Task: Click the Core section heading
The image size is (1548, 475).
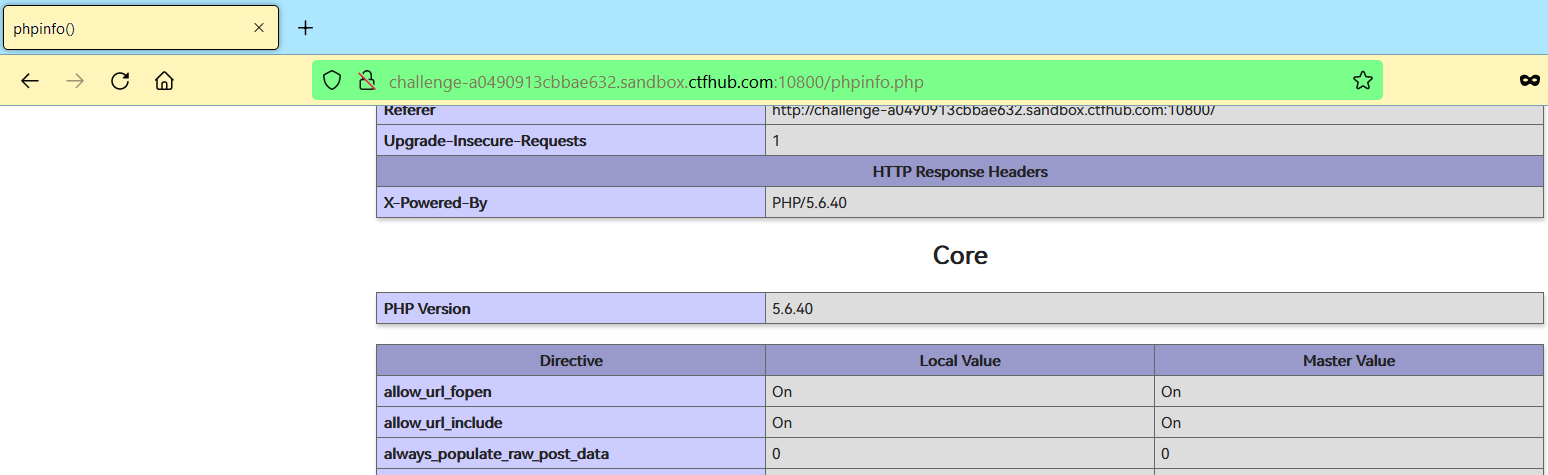Action: point(960,255)
